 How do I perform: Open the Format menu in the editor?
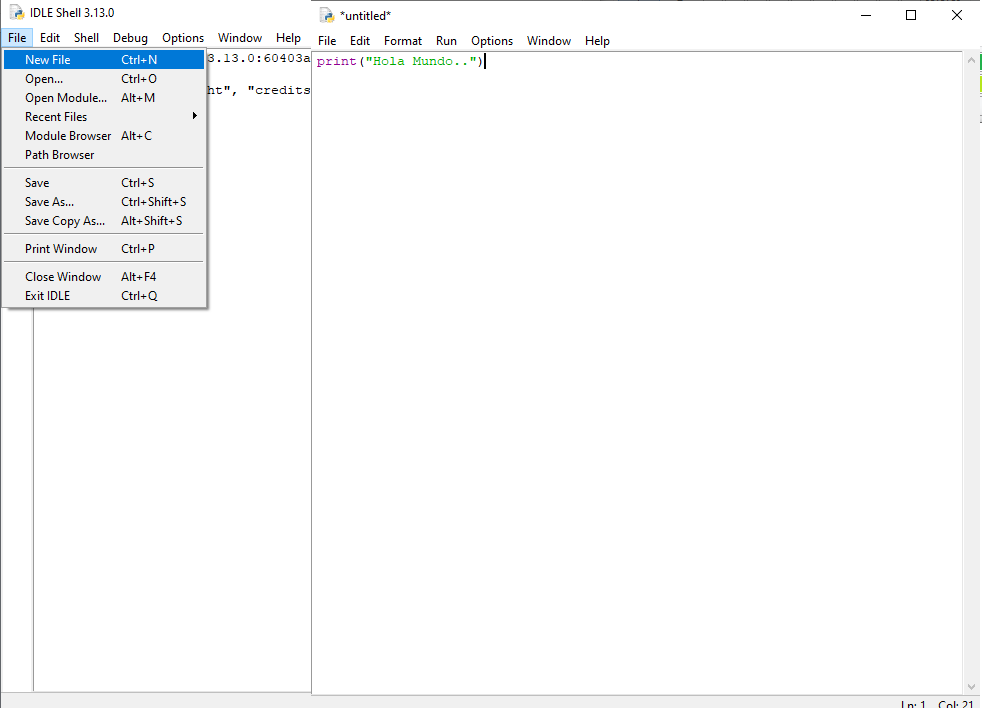pyautogui.click(x=403, y=41)
